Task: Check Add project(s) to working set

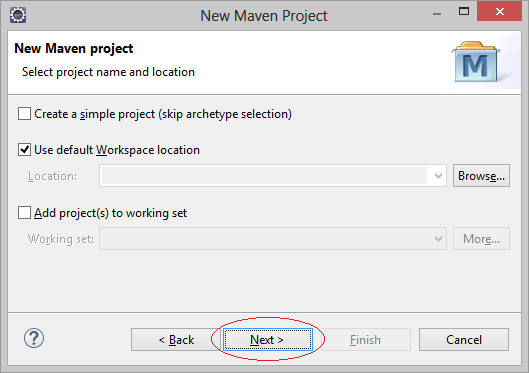Action: 24,213
